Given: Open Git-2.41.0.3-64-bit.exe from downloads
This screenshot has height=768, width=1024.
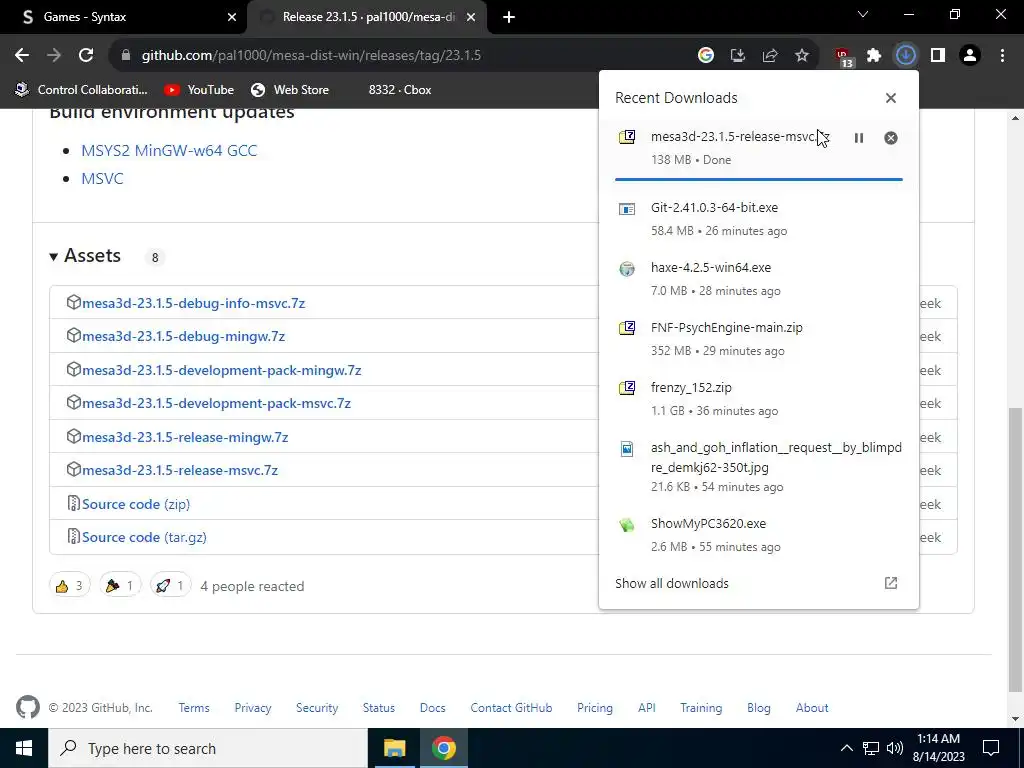Looking at the screenshot, I should click(759, 219).
